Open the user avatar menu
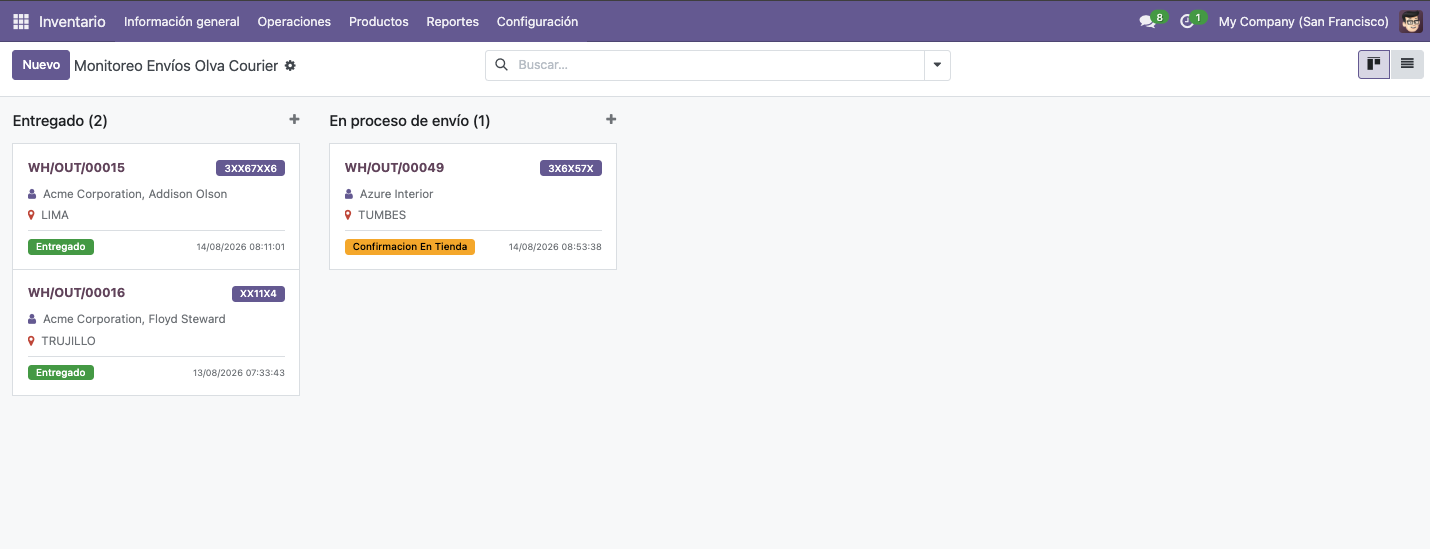Image resolution: width=1430 pixels, height=549 pixels. coord(1411,21)
